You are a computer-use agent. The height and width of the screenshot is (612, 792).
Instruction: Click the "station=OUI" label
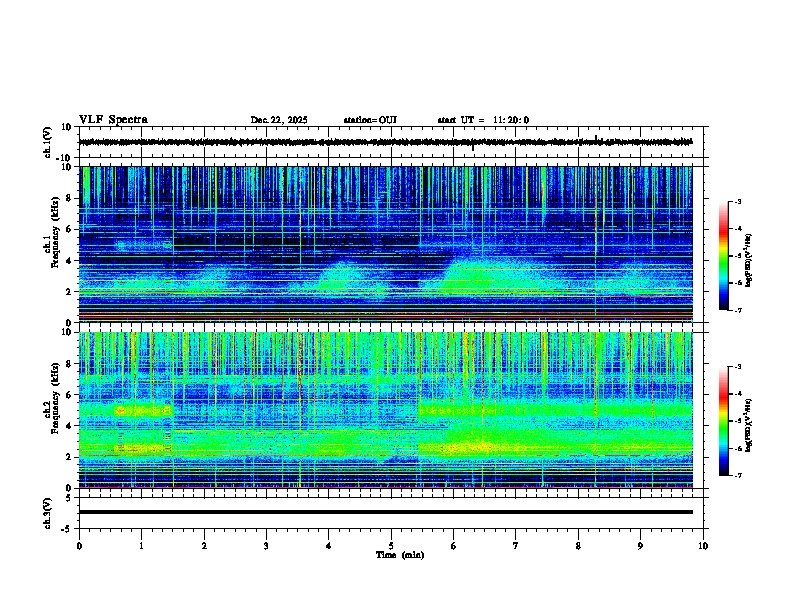(x=370, y=120)
